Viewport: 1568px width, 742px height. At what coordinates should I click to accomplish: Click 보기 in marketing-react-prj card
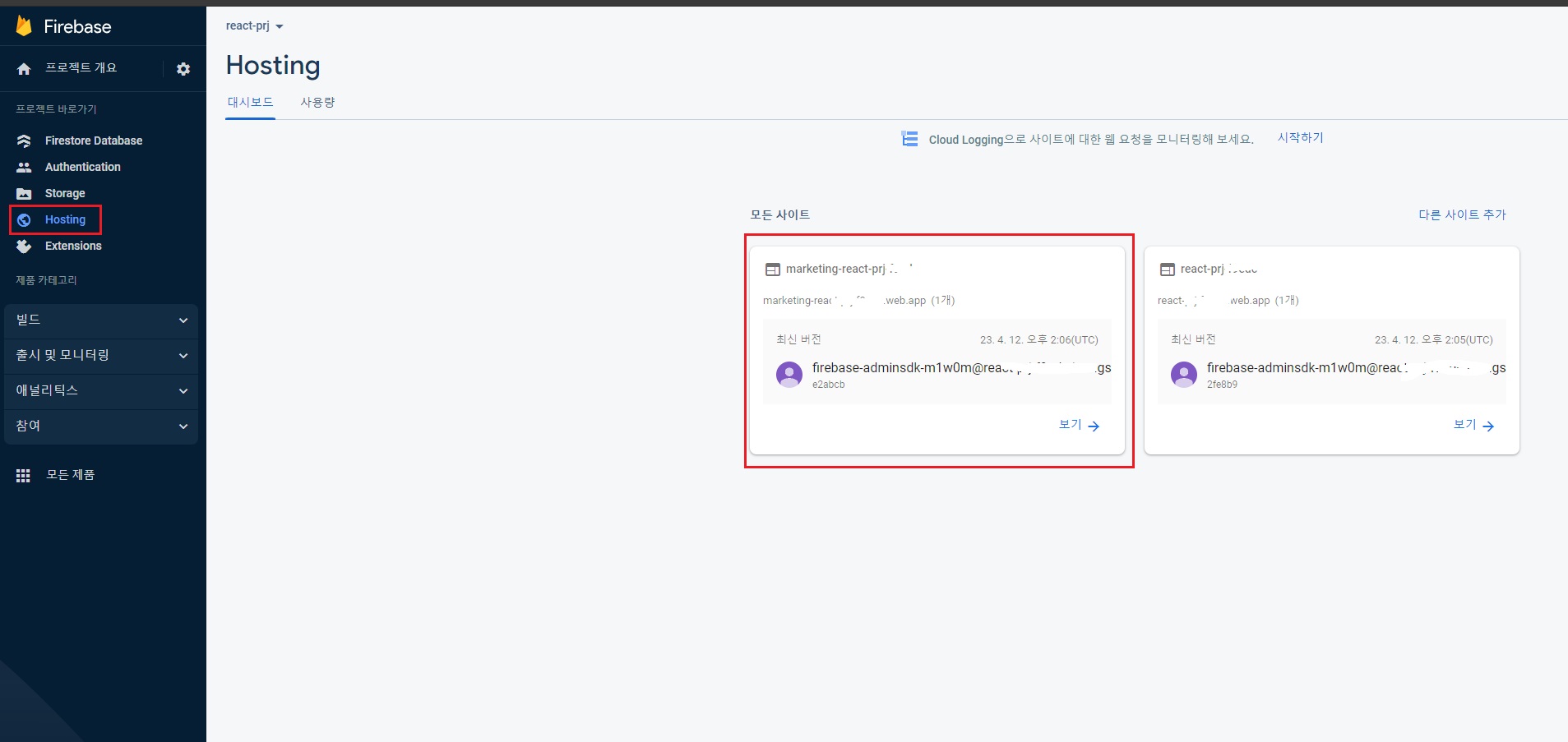pos(1070,425)
